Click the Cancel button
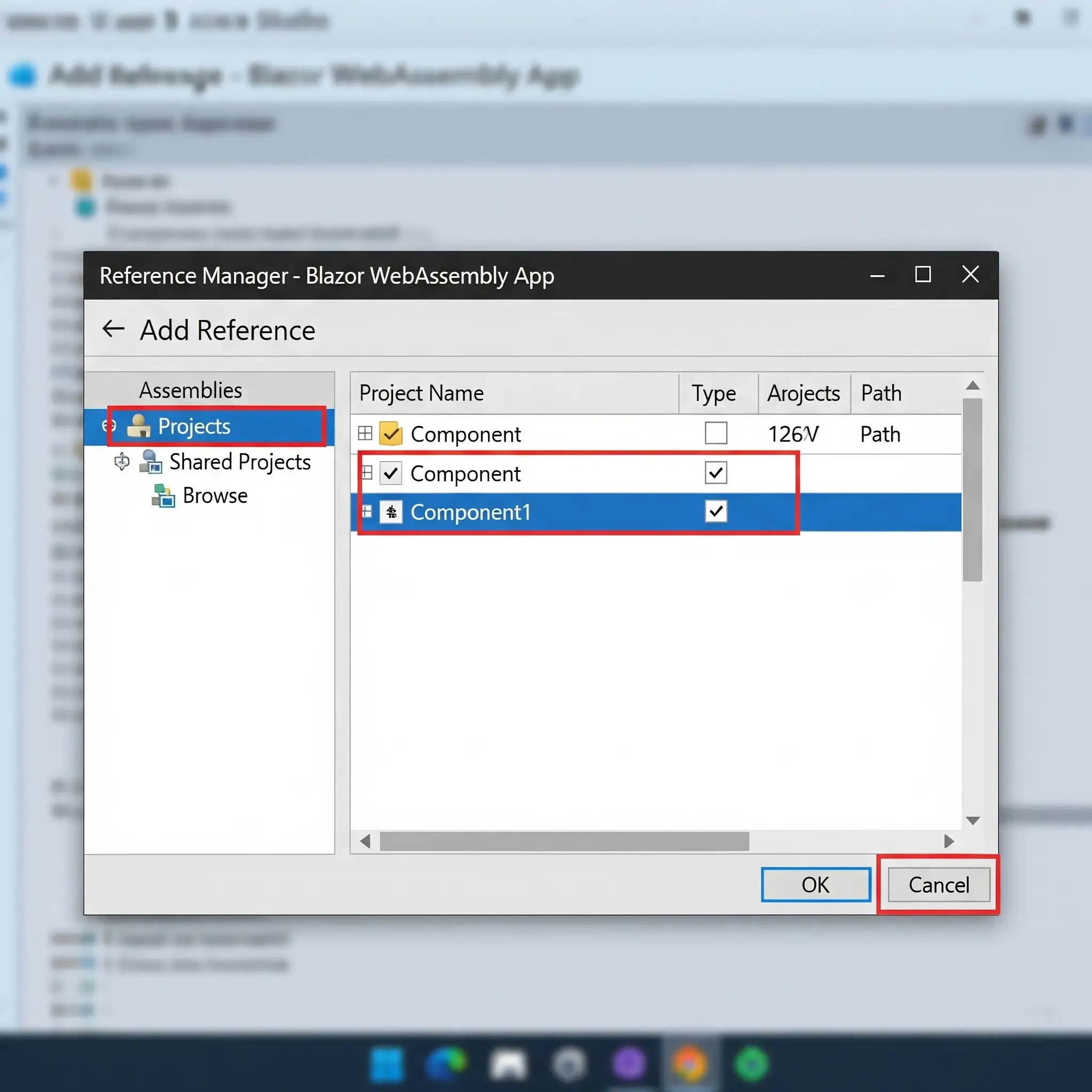Image resolution: width=1092 pixels, height=1092 pixels. (939, 885)
